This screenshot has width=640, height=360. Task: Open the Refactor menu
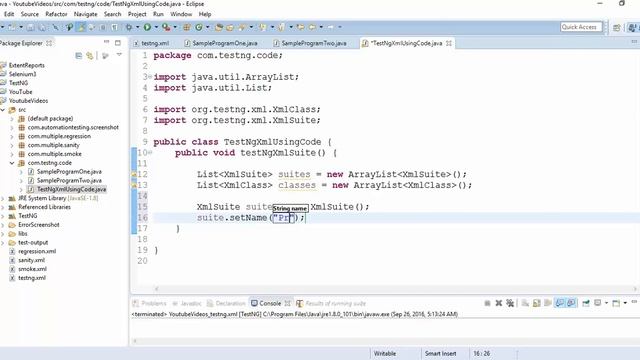56,14
